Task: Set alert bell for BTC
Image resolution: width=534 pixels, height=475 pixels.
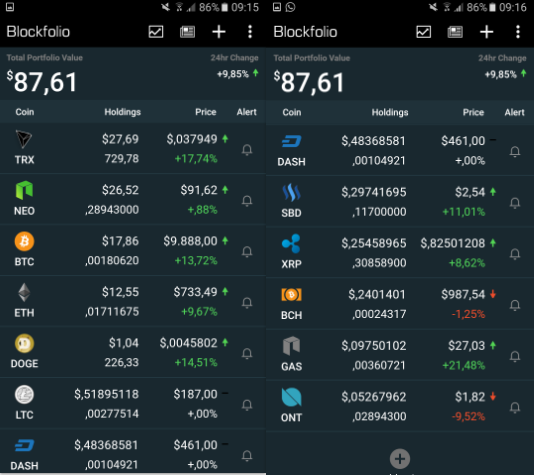Action: 247,252
